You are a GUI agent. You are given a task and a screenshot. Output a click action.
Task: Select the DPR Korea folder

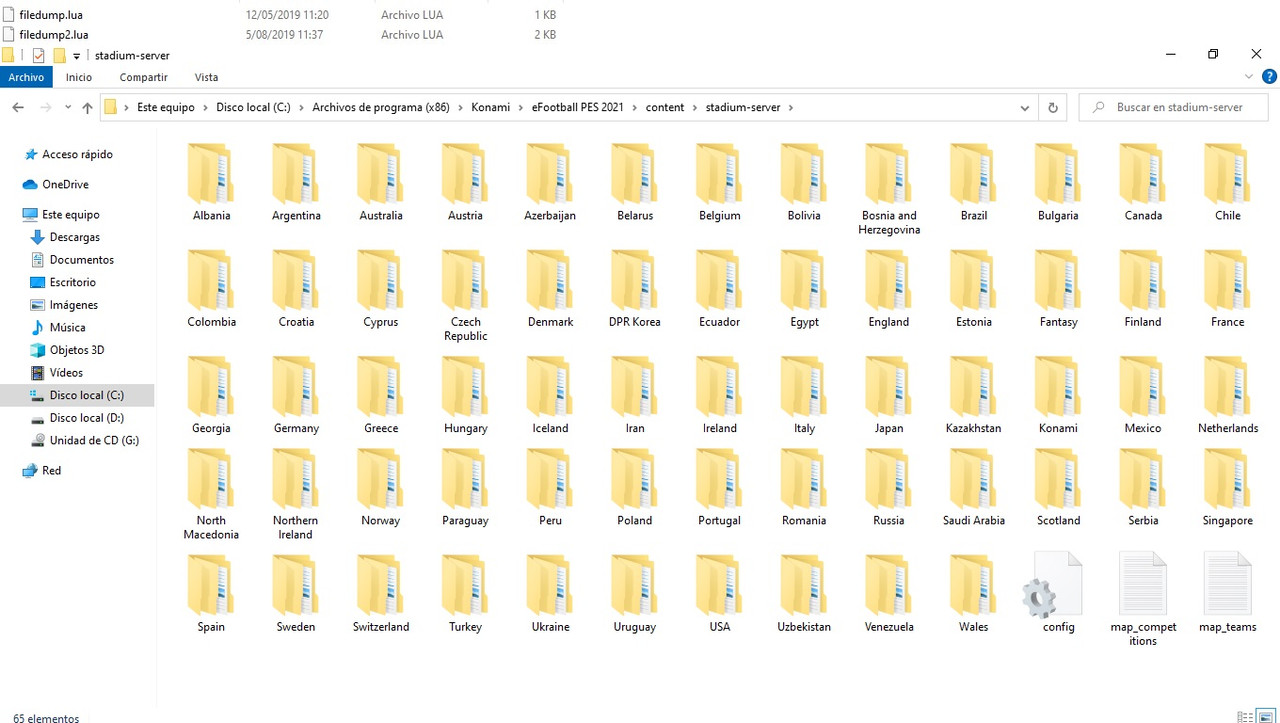(635, 289)
